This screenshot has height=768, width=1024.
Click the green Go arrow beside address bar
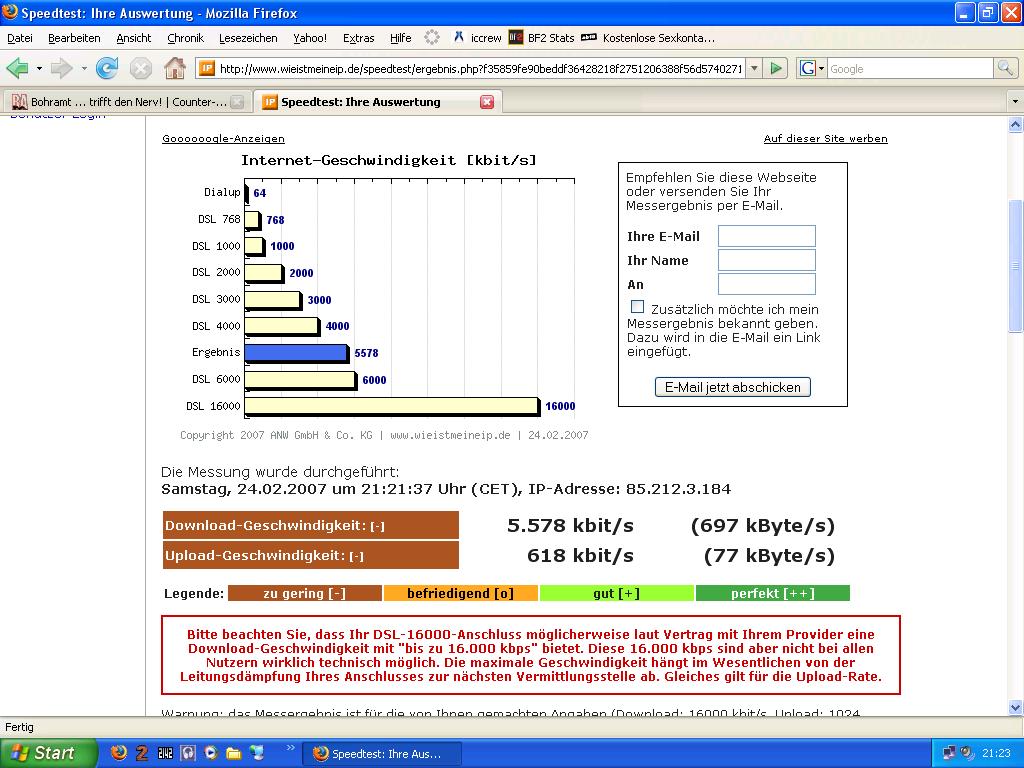(776, 68)
